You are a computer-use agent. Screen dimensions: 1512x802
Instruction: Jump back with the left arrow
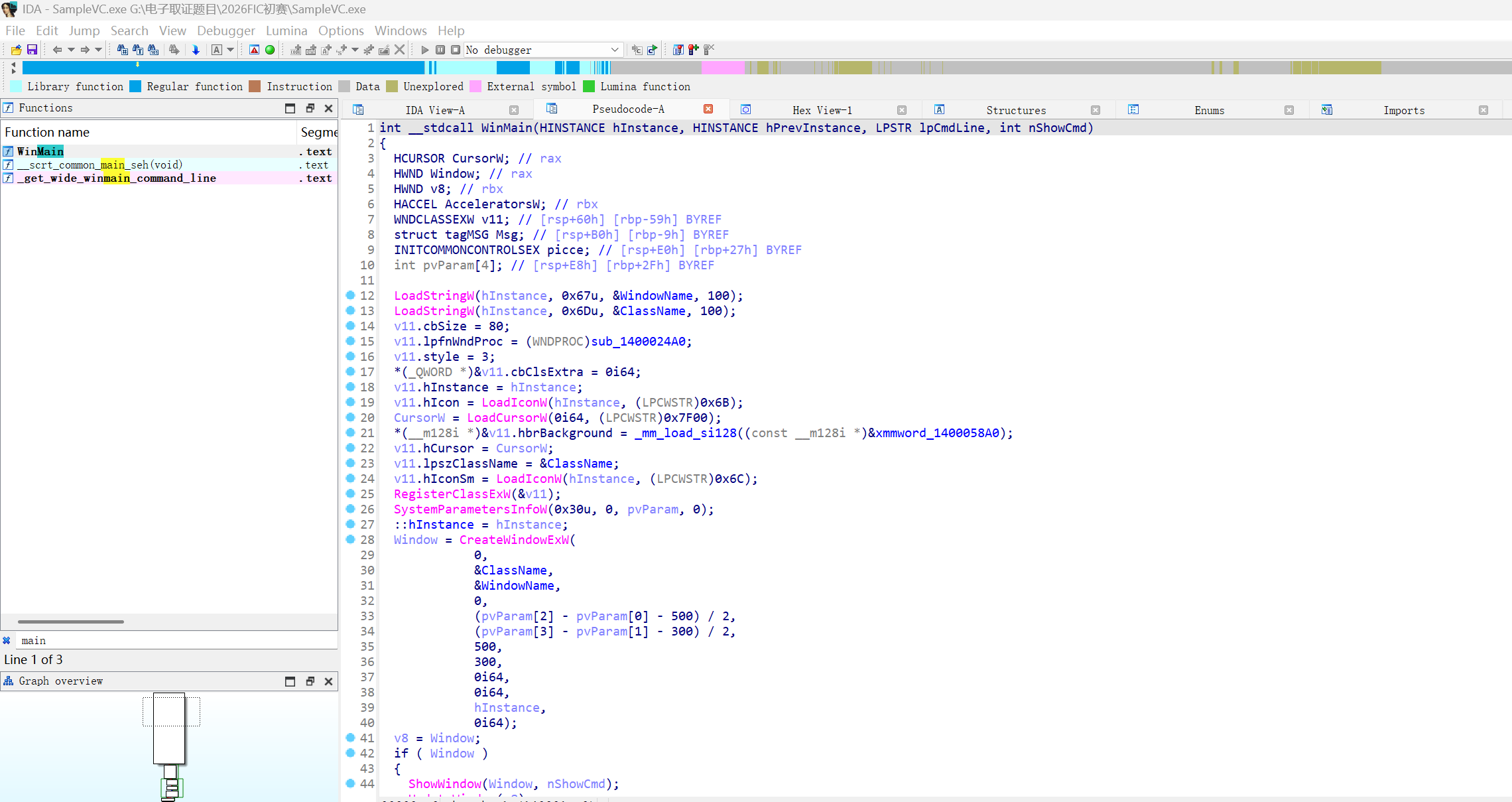[57, 50]
